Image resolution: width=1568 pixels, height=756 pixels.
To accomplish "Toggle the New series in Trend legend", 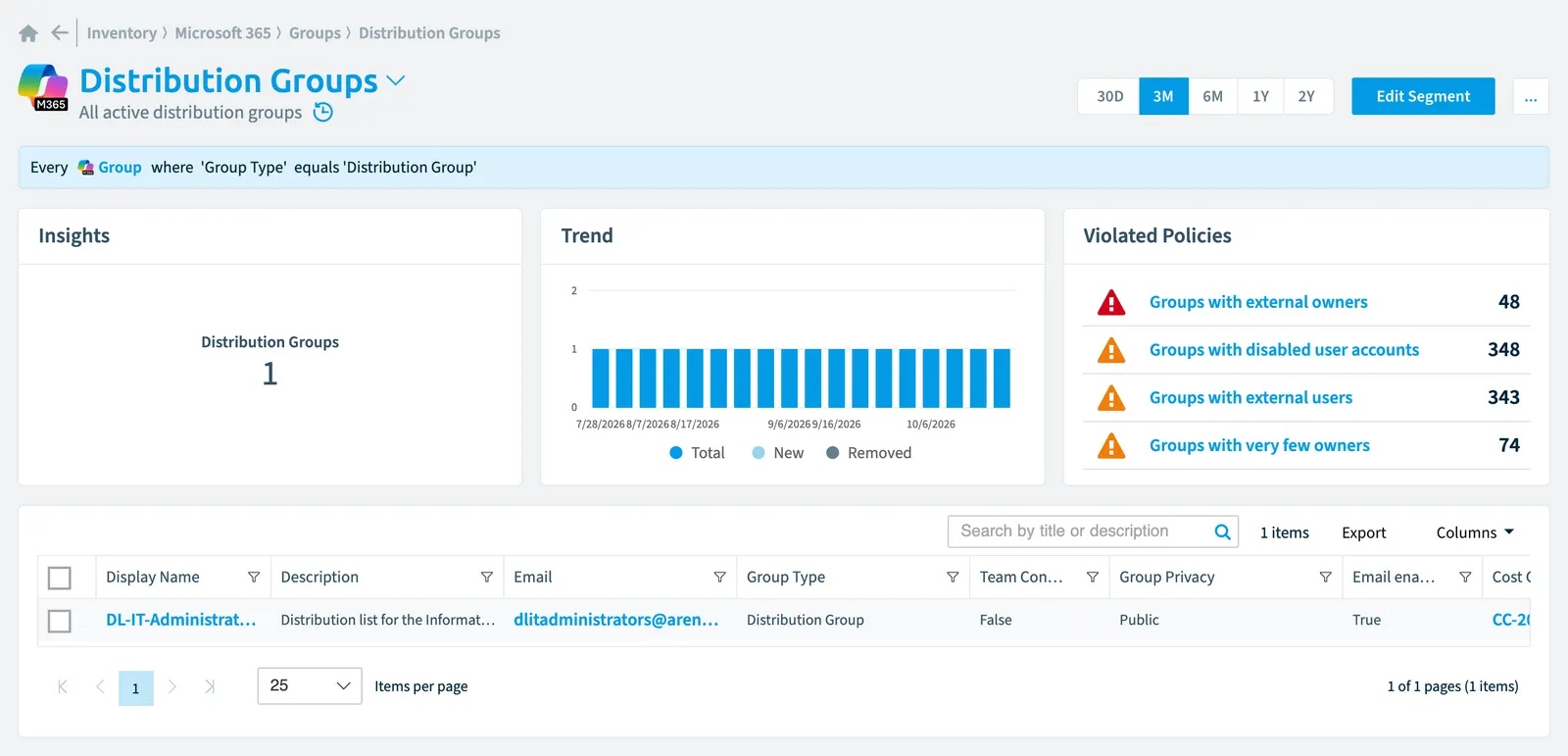I will tap(778, 453).
